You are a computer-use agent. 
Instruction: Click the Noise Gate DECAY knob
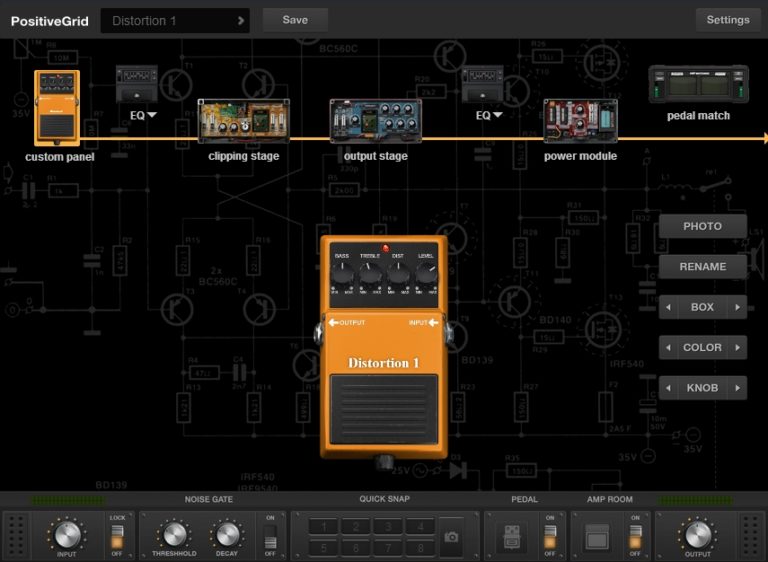click(x=227, y=534)
